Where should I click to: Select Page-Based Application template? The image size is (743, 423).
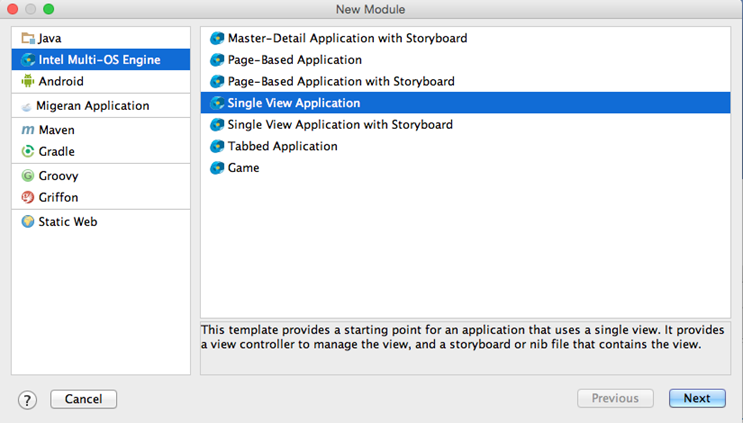465,60
